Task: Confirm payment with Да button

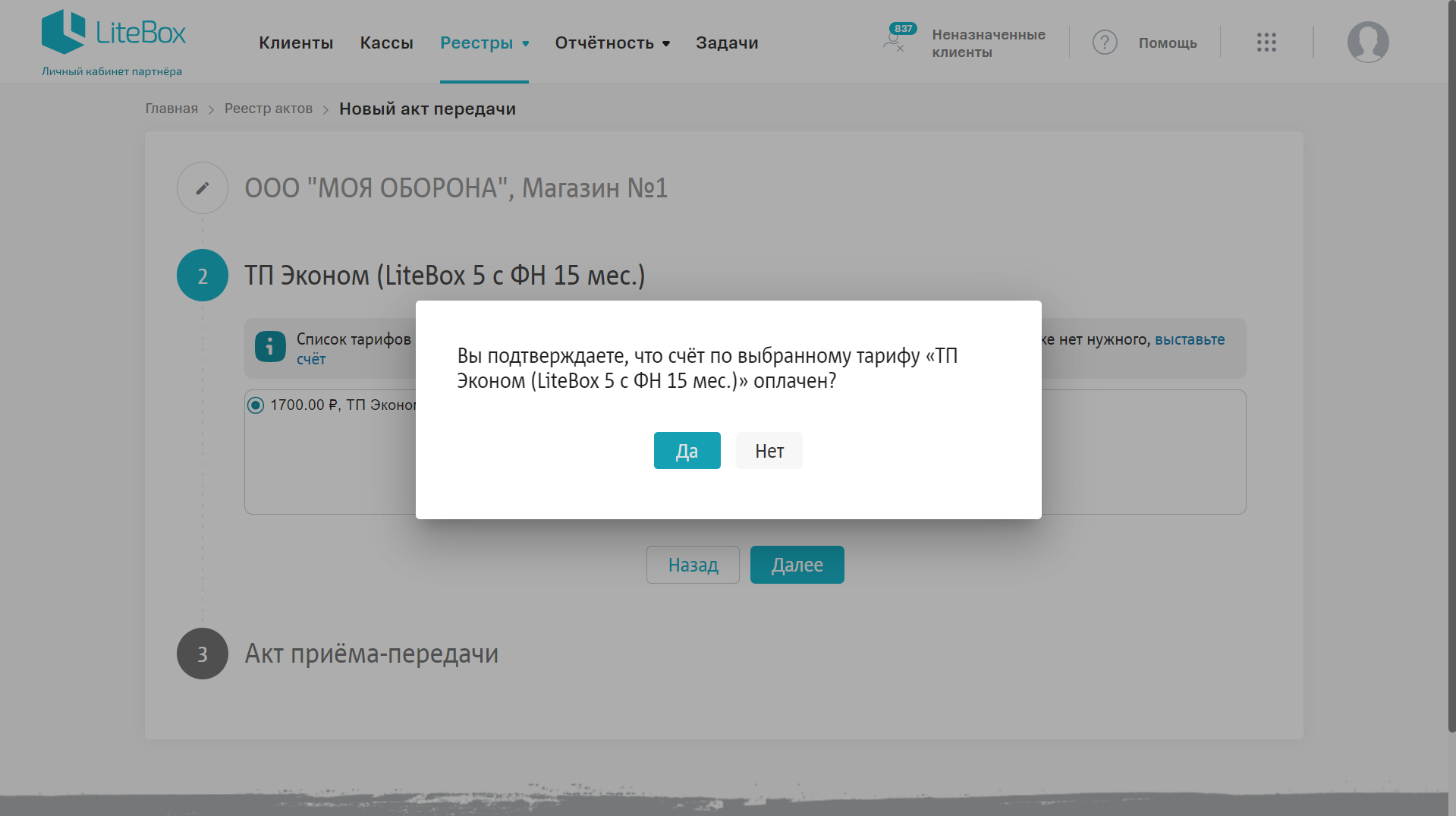Action: [x=687, y=451]
